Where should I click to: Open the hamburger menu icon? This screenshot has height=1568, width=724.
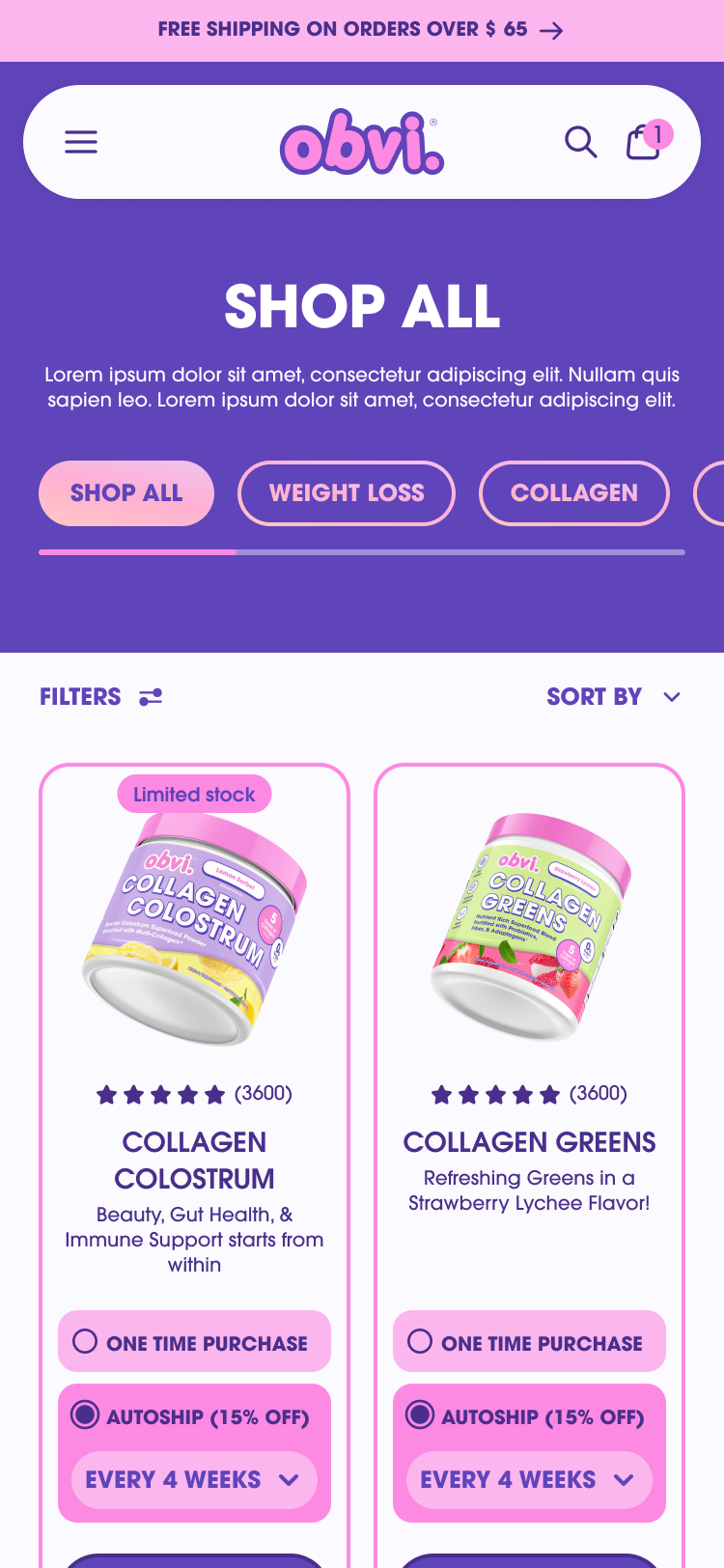(x=81, y=142)
